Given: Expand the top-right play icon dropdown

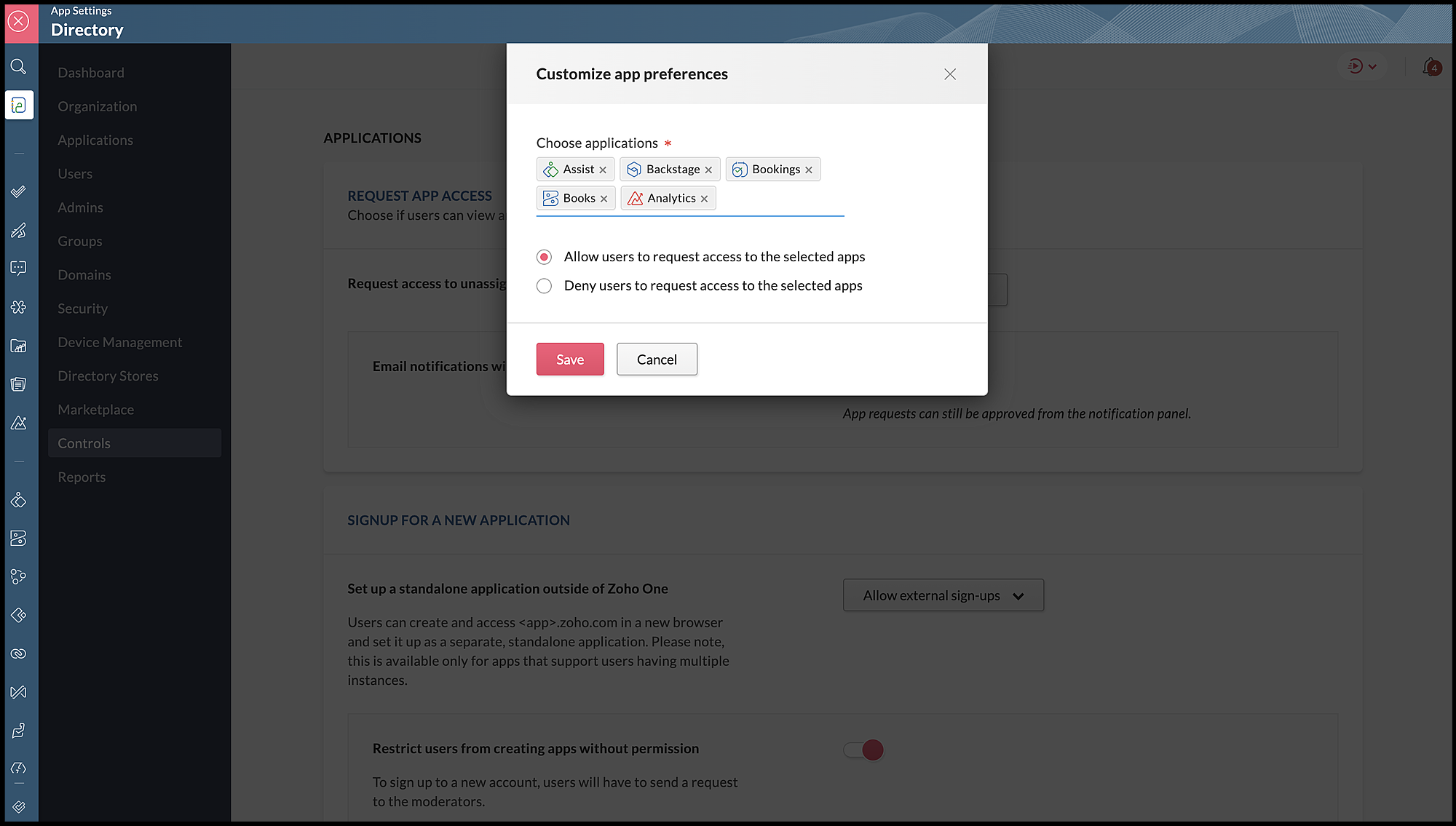Looking at the screenshot, I should (1361, 66).
